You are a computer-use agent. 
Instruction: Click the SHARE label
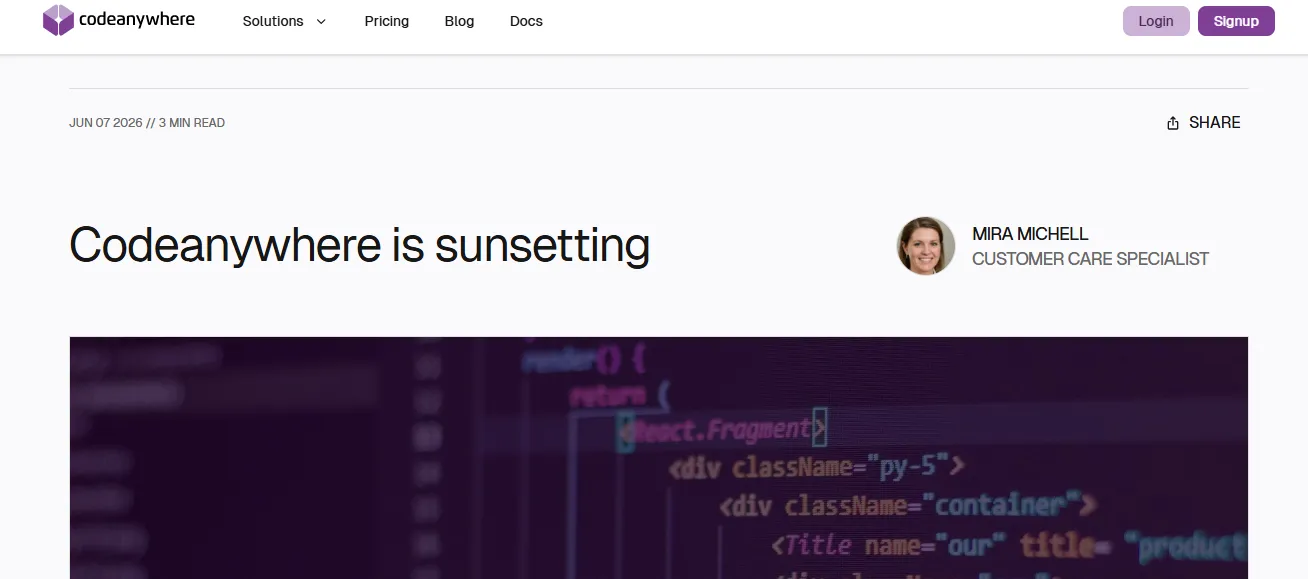[x=1215, y=122]
